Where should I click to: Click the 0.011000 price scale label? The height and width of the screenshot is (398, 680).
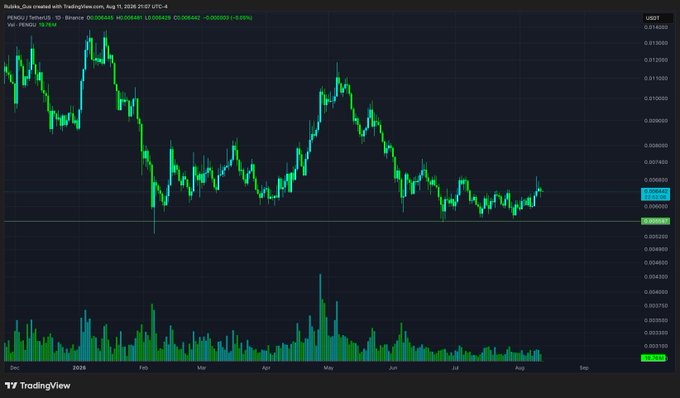[x=656, y=78]
